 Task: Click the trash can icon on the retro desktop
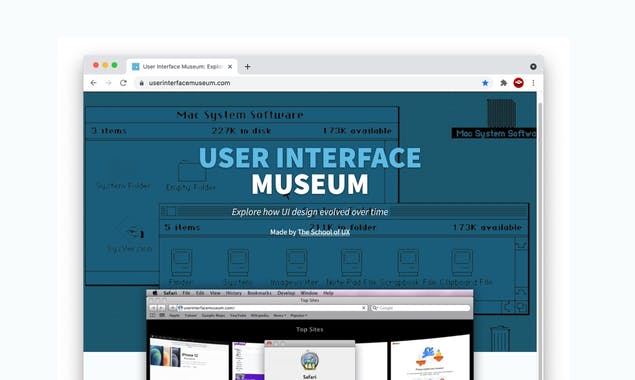coord(500,338)
